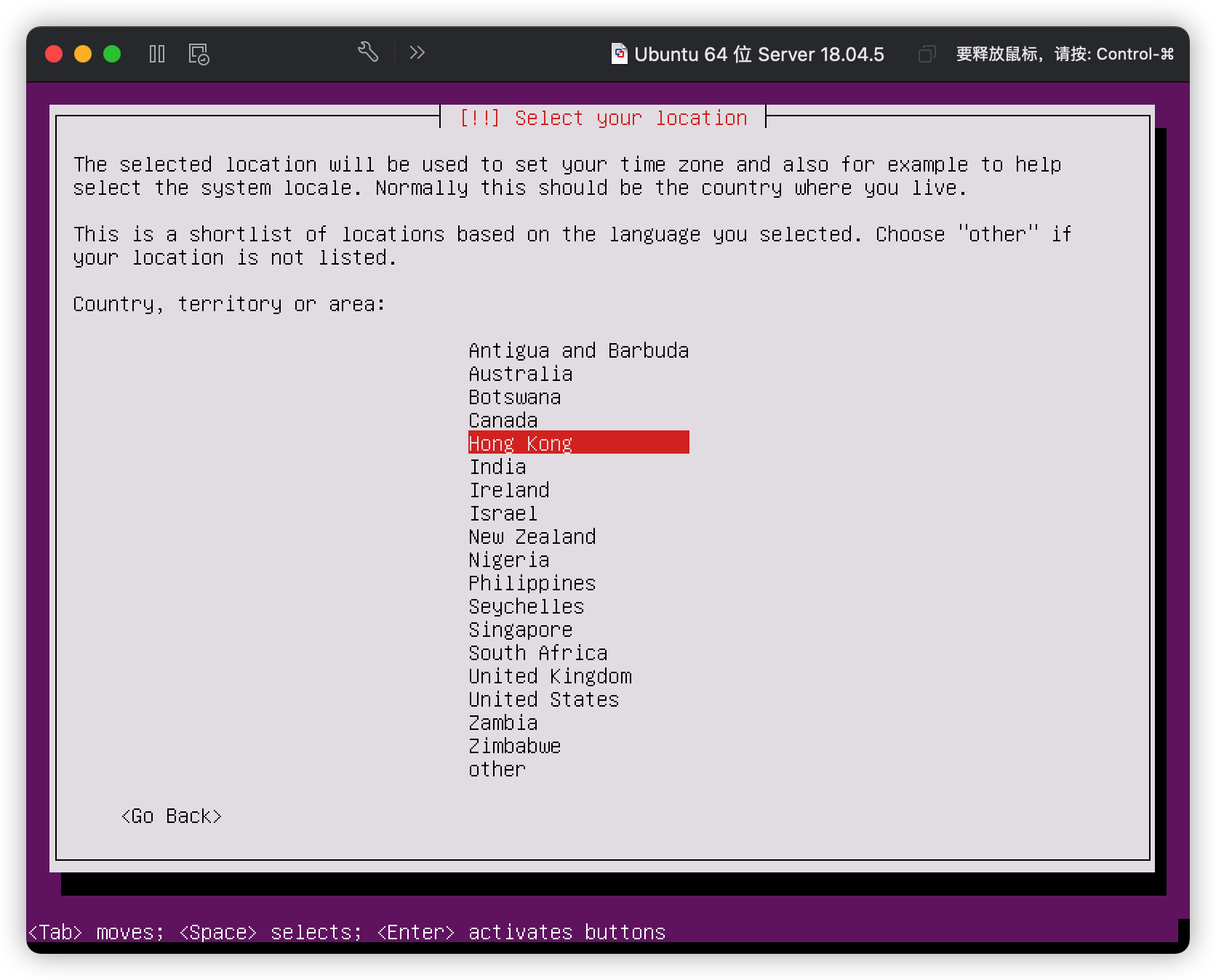Click the Go Back button
This screenshot has width=1216, height=980.
click(x=172, y=816)
